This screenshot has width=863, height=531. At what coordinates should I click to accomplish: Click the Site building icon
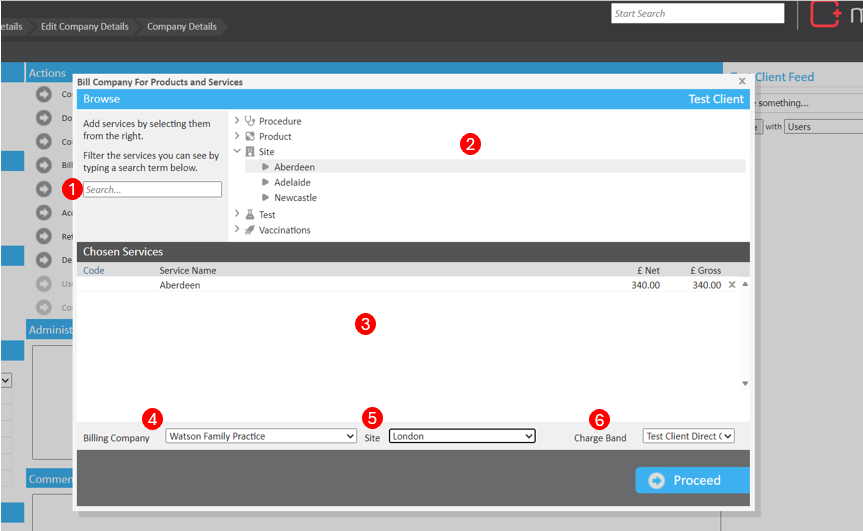[250, 152]
